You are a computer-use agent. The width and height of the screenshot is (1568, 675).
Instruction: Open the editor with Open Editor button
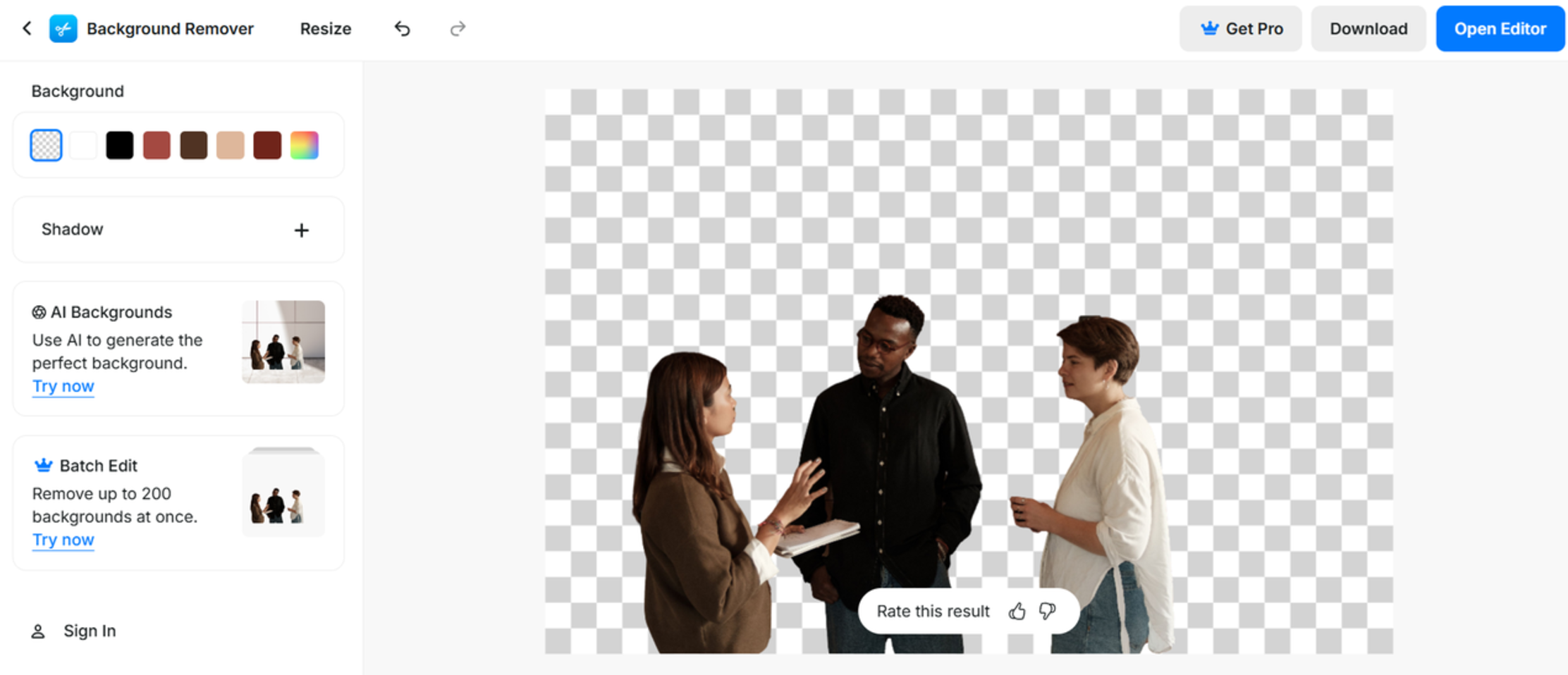pyautogui.click(x=1500, y=29)
